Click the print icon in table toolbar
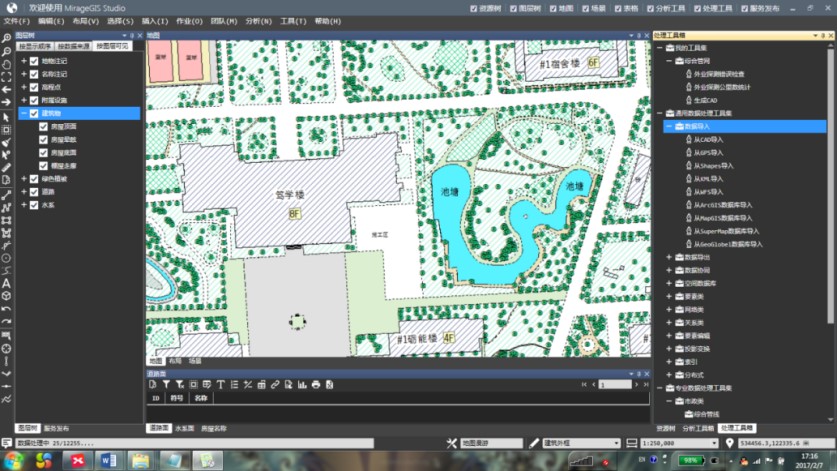 [316, 384]
